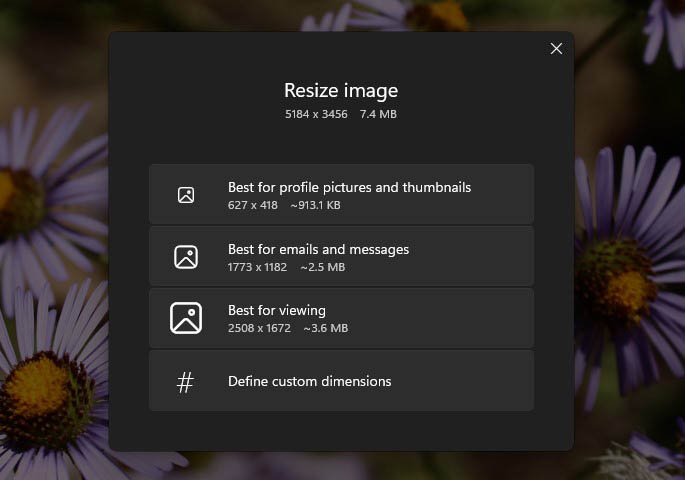Click the small picture icon for thumbnails
The height and width of the screenshot is (480, 685).
(x=186, y=195)
